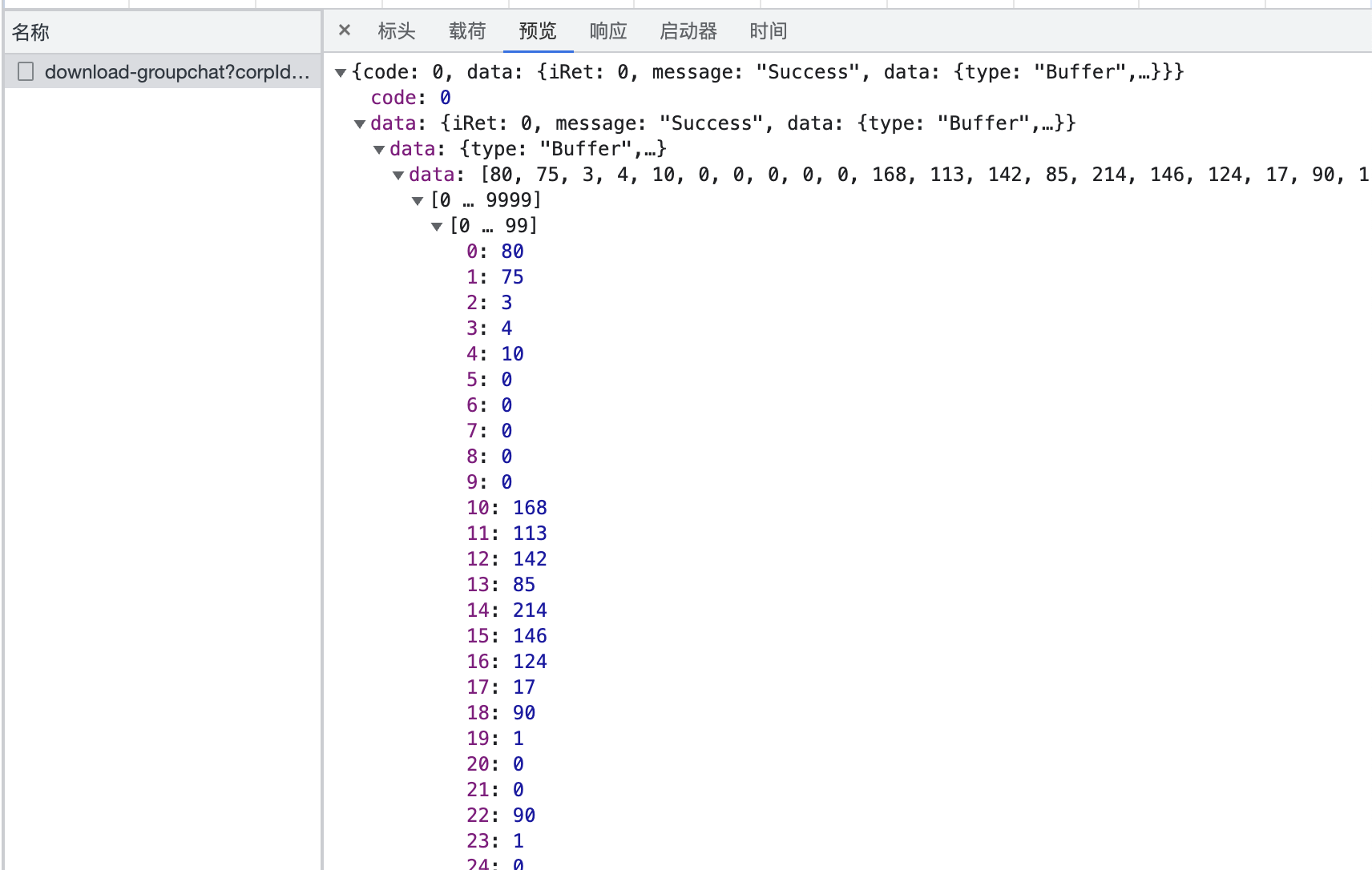
Task: Select the 预览 preview tab
Action: pyautogui.click(x=537, y=30)
